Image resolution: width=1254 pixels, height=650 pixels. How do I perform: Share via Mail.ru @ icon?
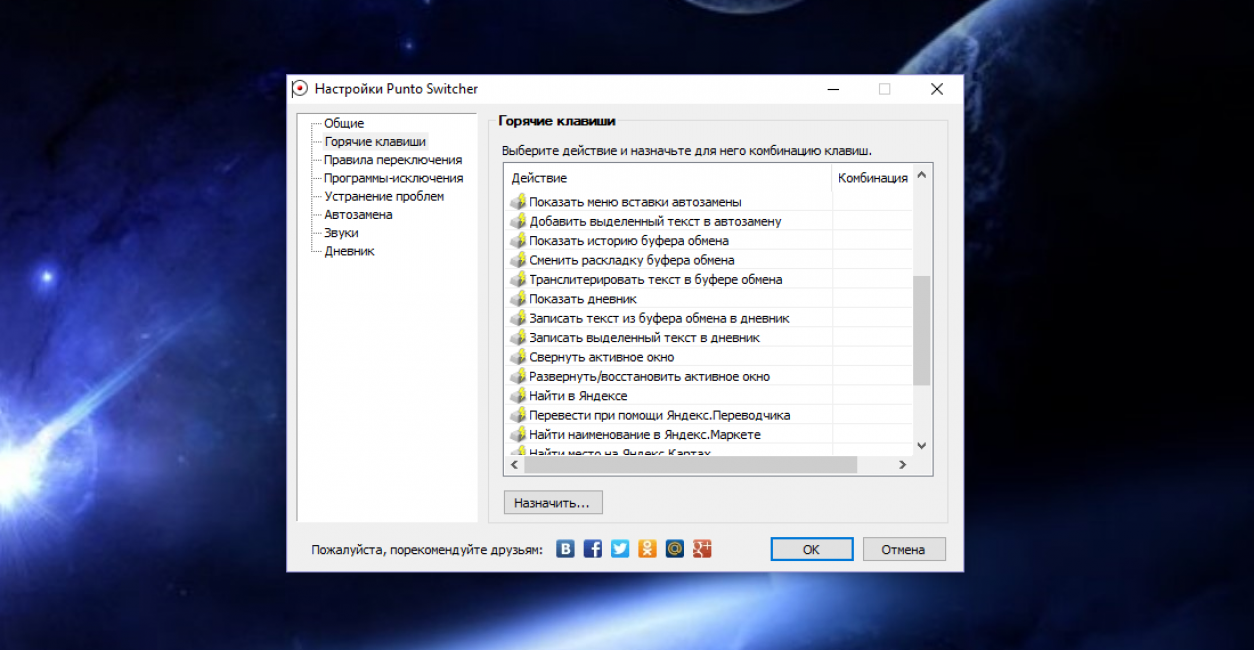coord(675,549)
